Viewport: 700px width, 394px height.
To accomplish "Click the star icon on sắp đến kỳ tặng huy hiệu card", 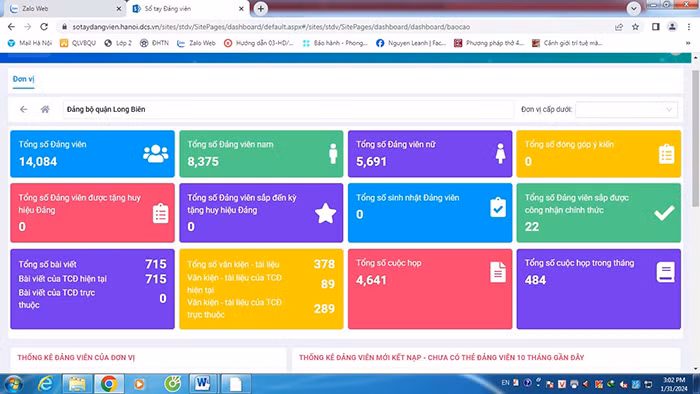I will click(x=325, y=213).
